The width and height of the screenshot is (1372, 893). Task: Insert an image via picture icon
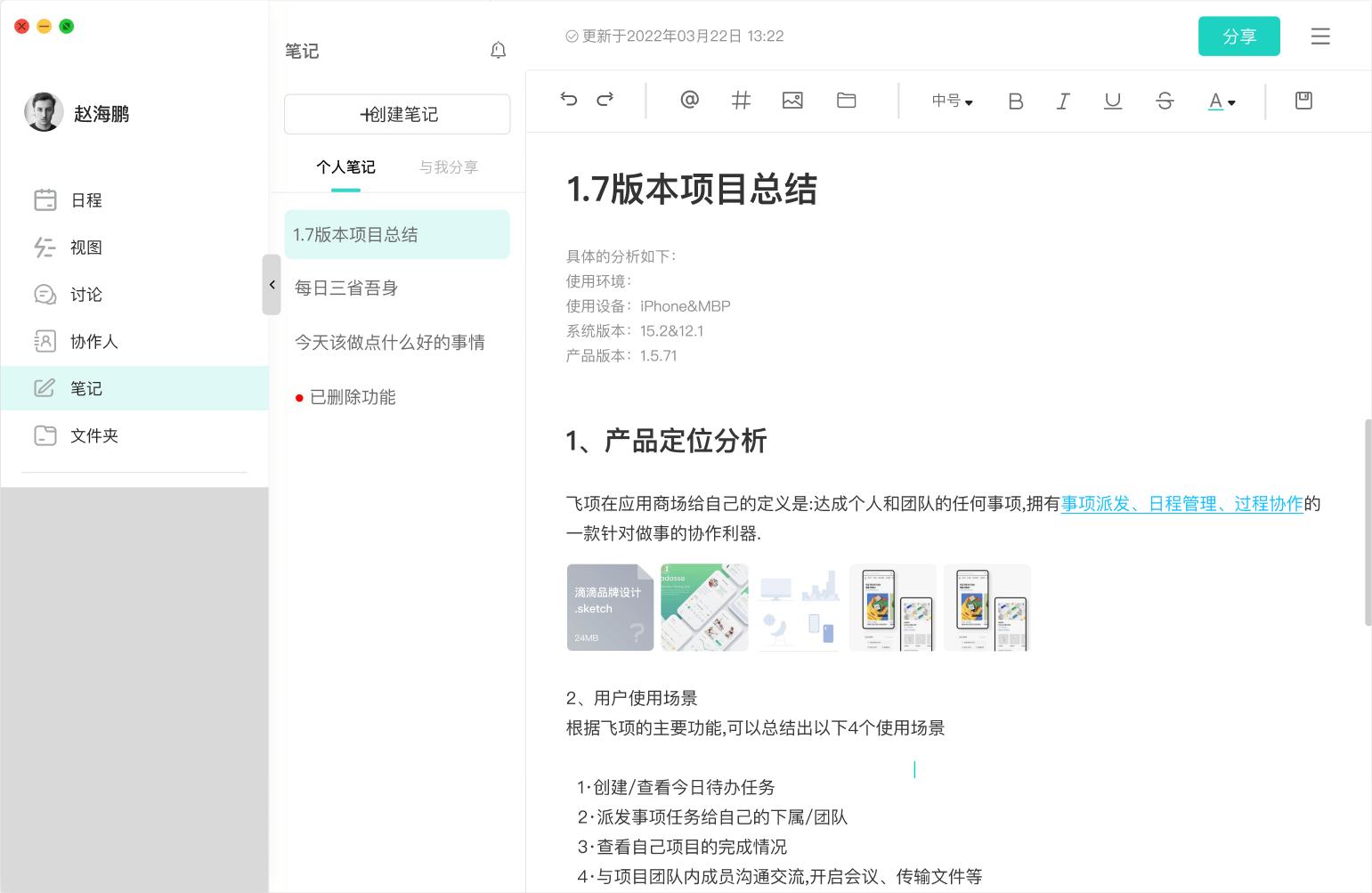(792, 100)
